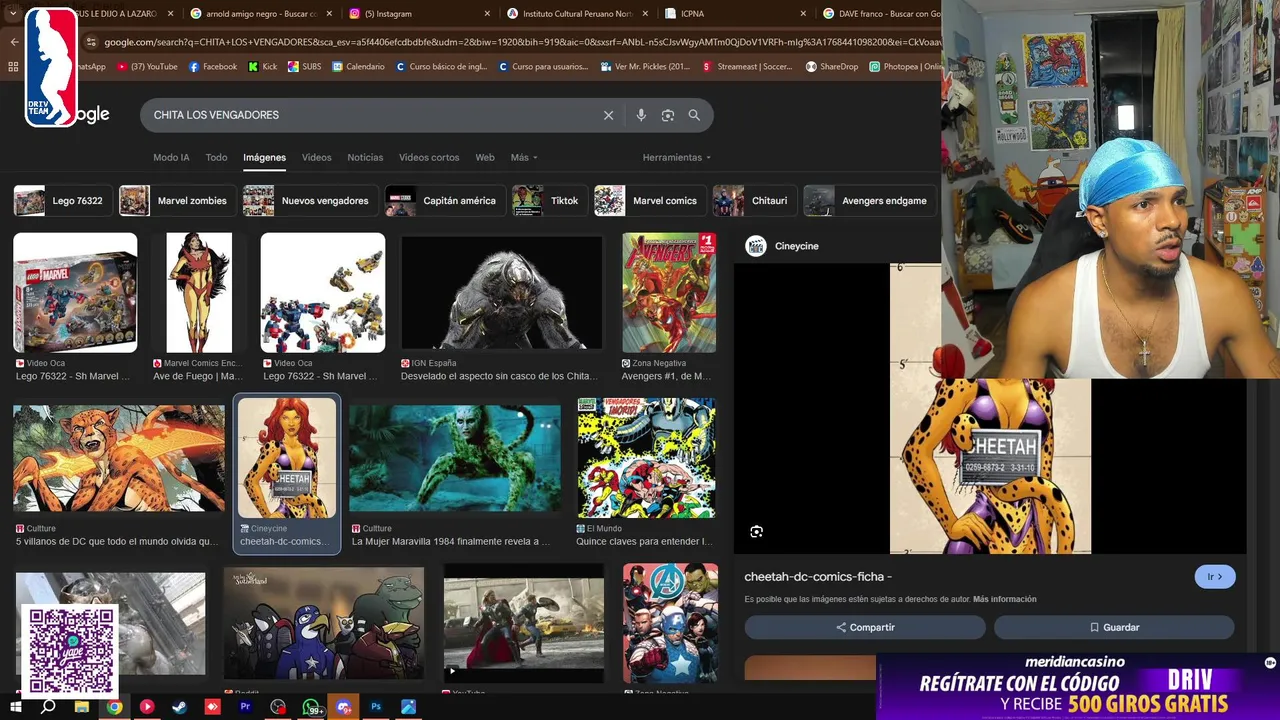Open the Más dropdown menu
The width and height of the screenshot is (1280, 720).
click(x=524, y=157)
